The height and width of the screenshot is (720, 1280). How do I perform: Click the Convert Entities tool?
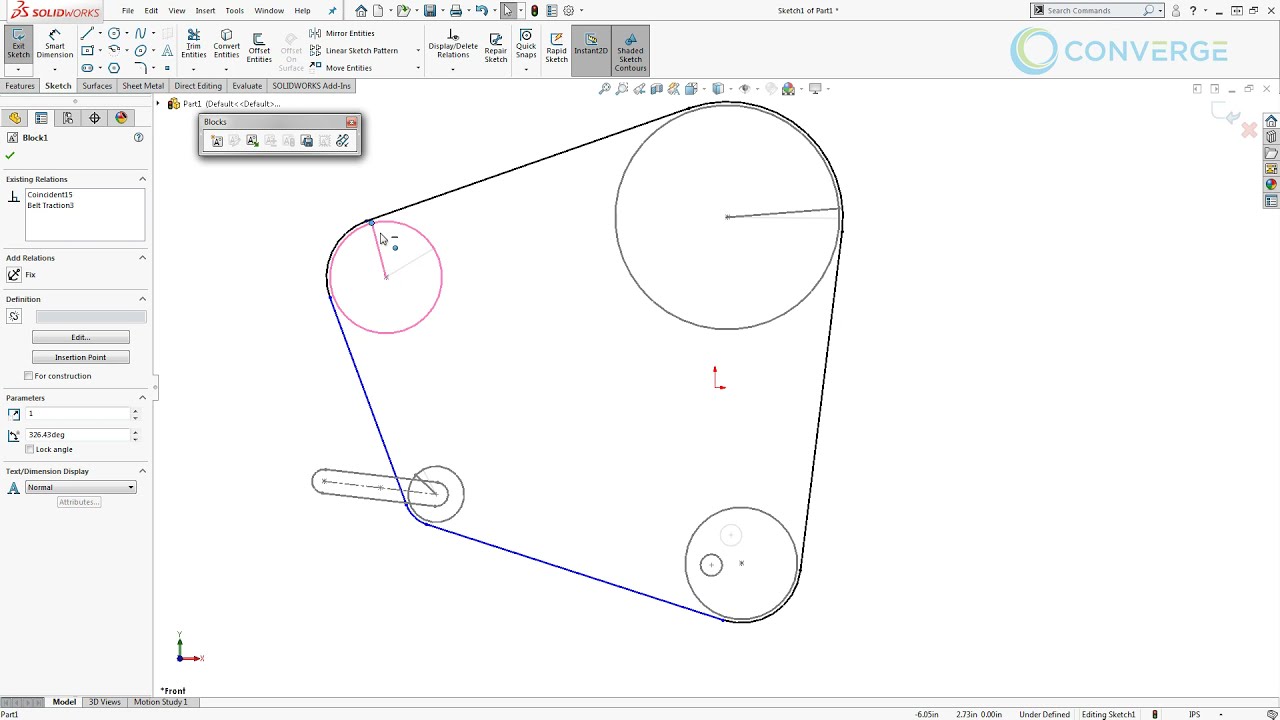click(x=226, y=44)
